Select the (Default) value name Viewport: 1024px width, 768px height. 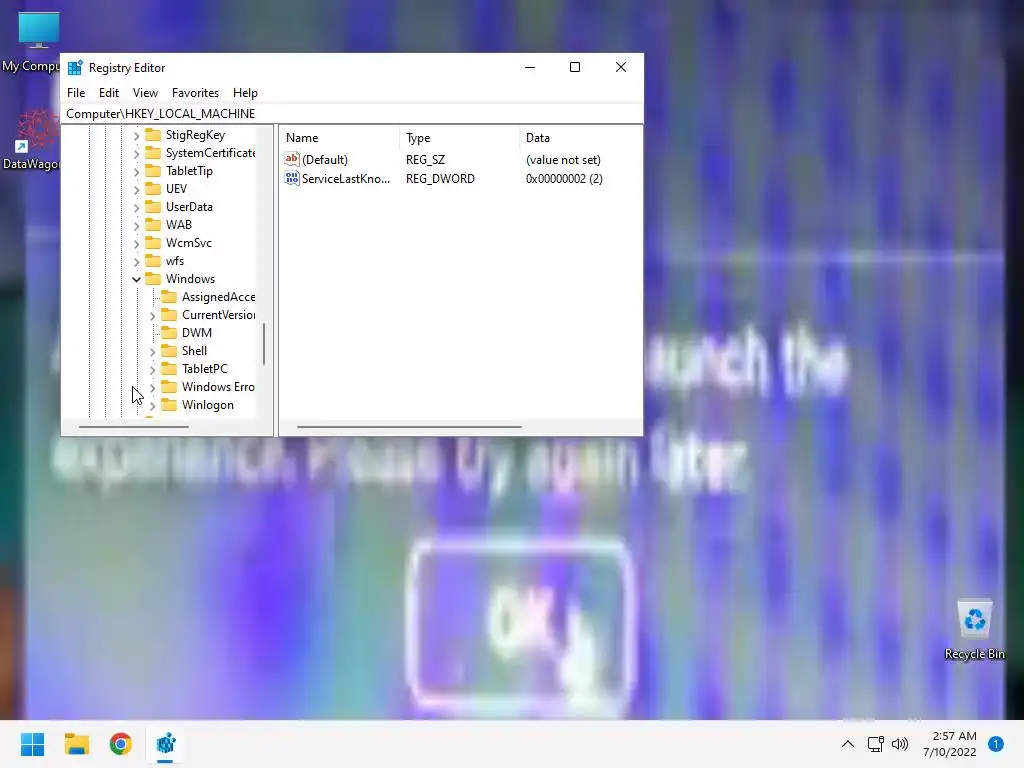tap(325, 159)
